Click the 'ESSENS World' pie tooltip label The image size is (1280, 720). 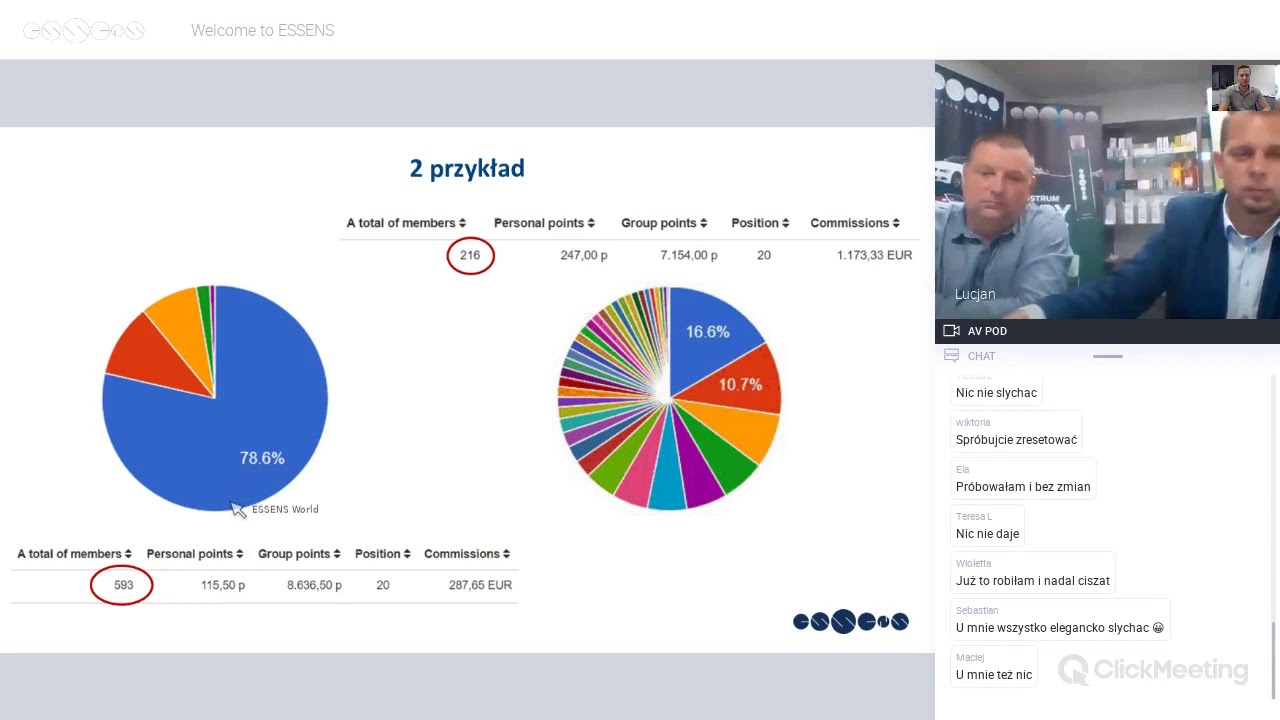(285, 509)
